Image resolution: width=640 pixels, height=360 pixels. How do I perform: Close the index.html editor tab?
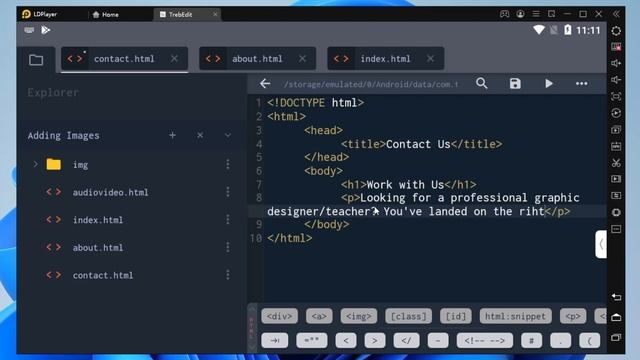click(x=430, y=58)
